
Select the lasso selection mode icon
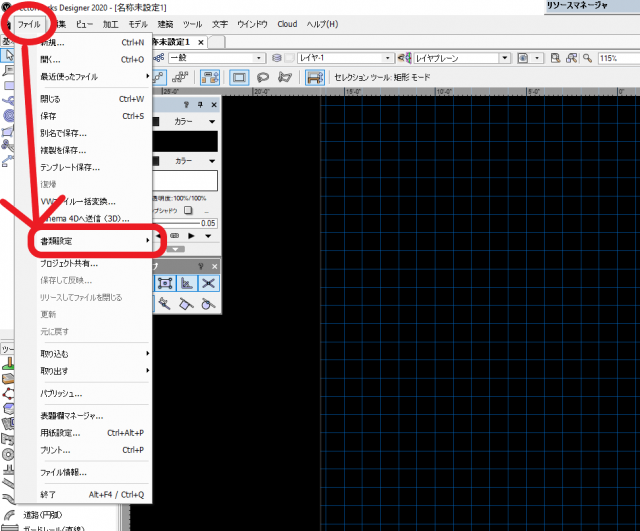[x=264, y=78]
